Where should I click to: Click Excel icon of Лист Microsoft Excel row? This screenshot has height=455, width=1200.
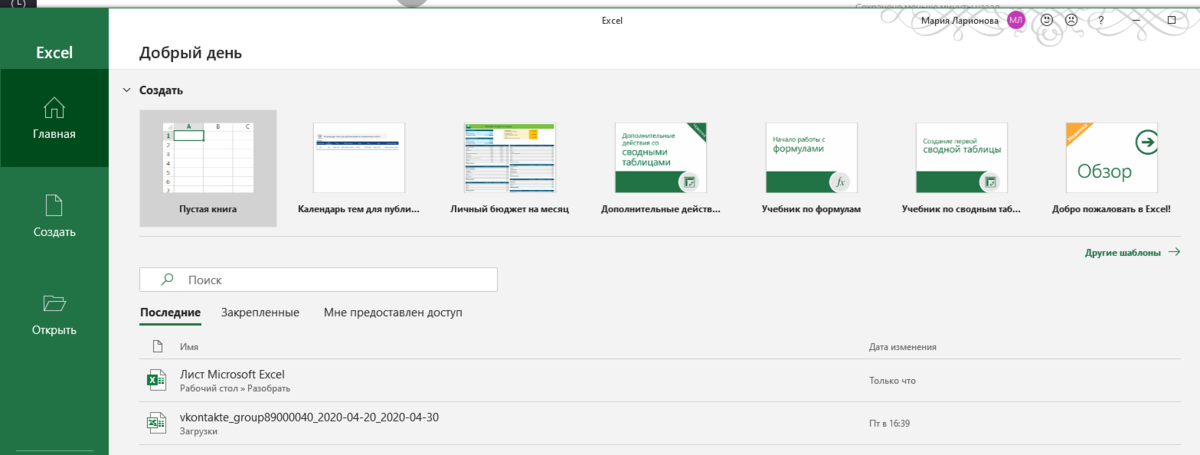point(156,380)
